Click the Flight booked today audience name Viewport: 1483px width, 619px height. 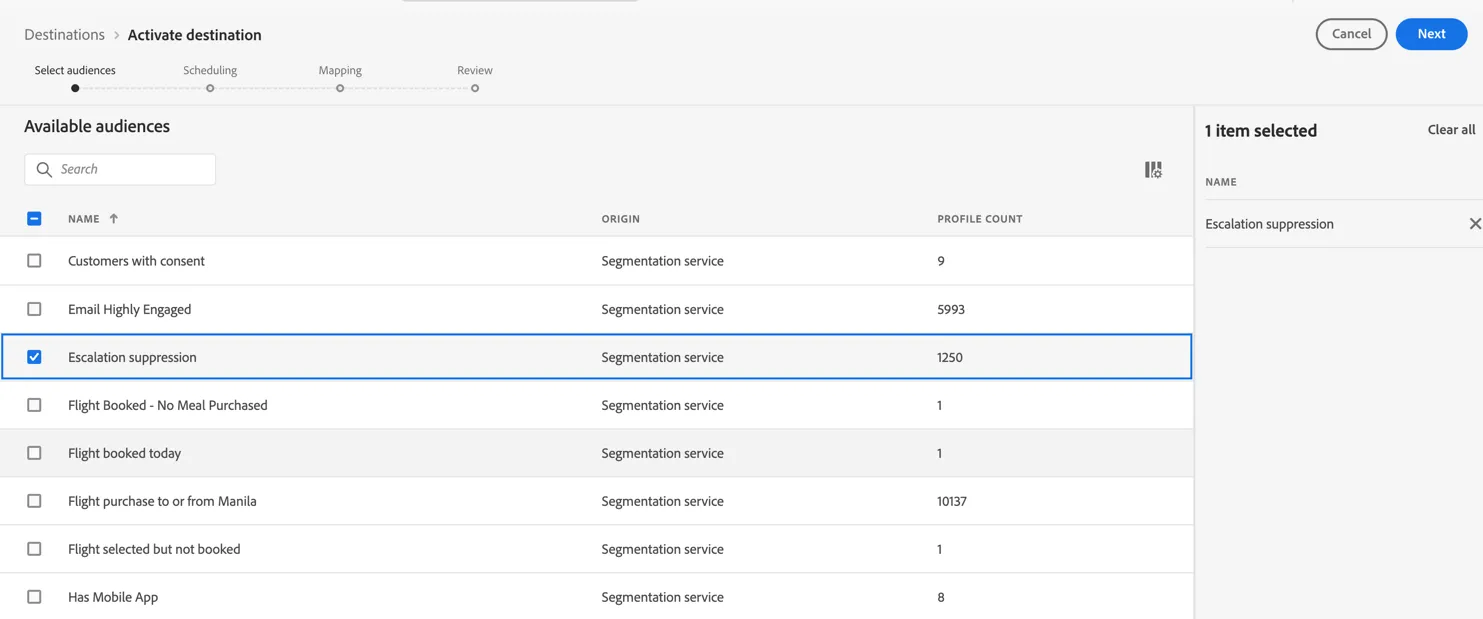pyautogui.click(x=124, y=453)
